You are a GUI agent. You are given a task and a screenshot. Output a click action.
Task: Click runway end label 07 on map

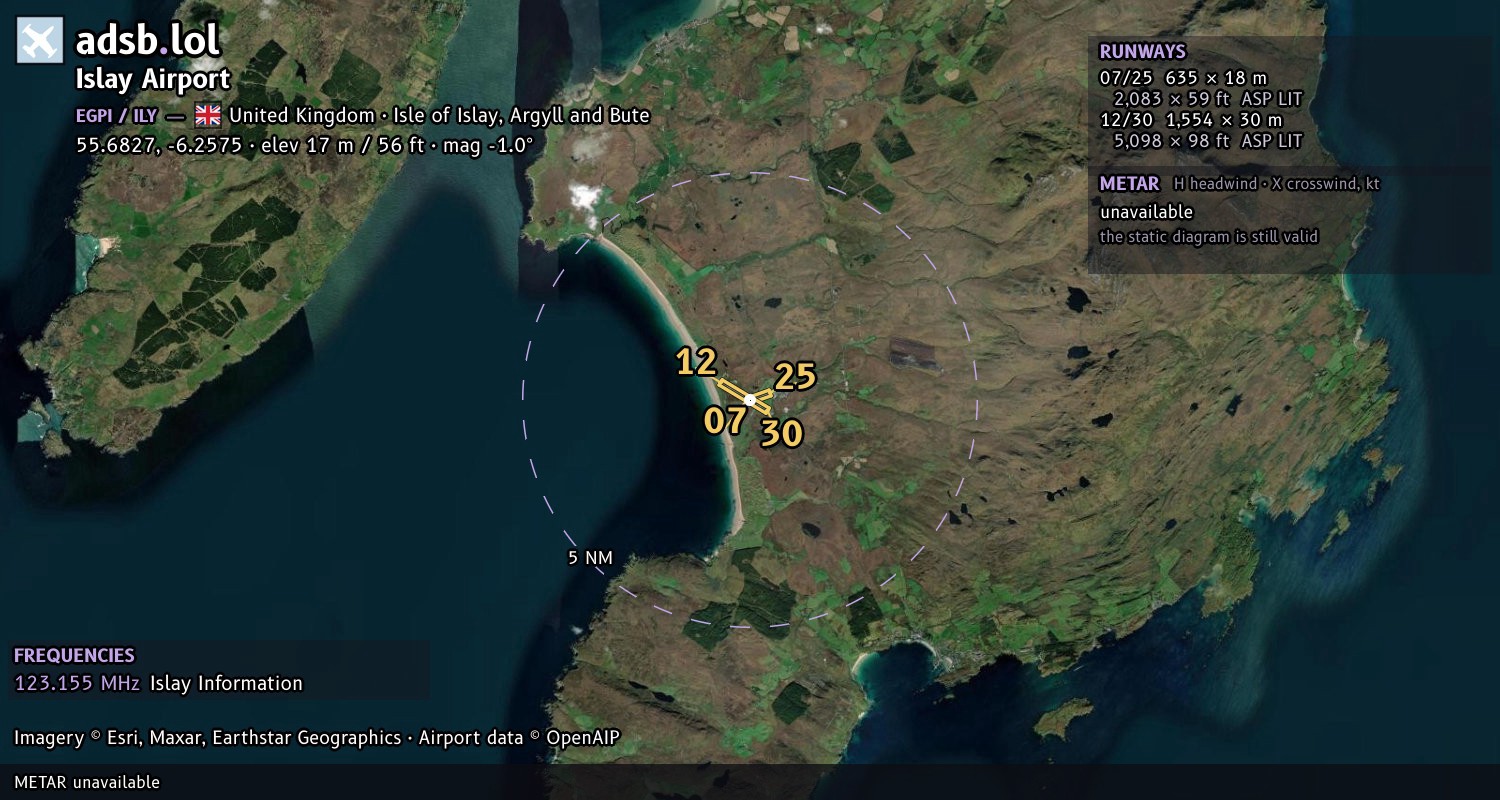coord(725,421)
